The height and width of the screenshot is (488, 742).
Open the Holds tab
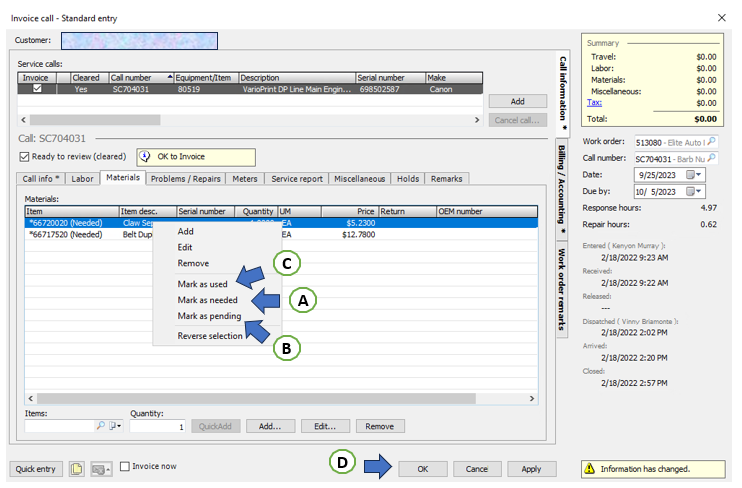click(408, 179)
